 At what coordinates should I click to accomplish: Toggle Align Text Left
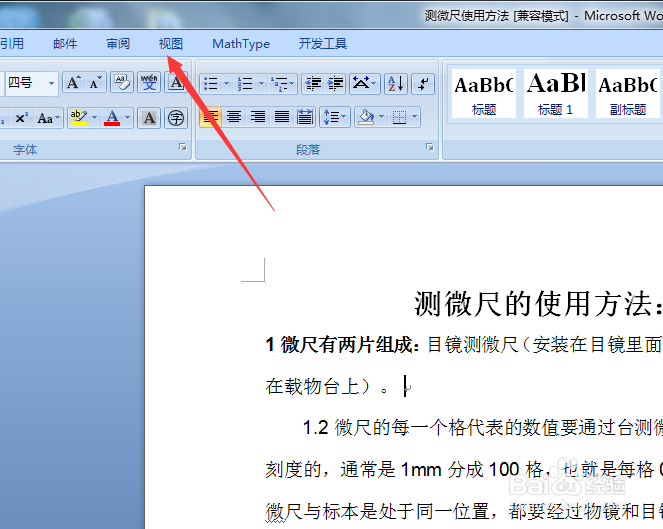click(x=211, y=117)
